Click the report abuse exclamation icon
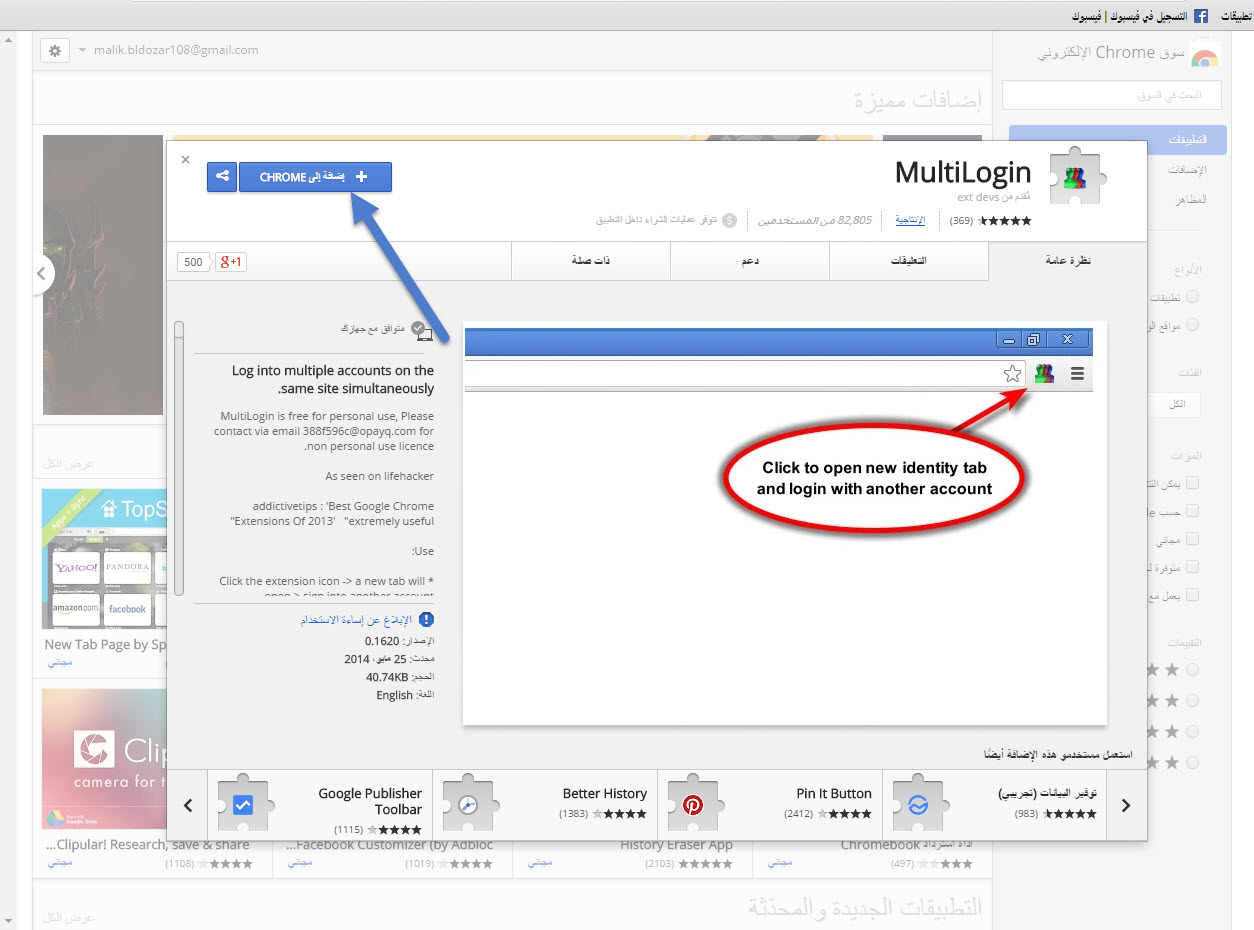Image resolution: width=1254 pixels, height=930 pixels. tap(427, 620)
